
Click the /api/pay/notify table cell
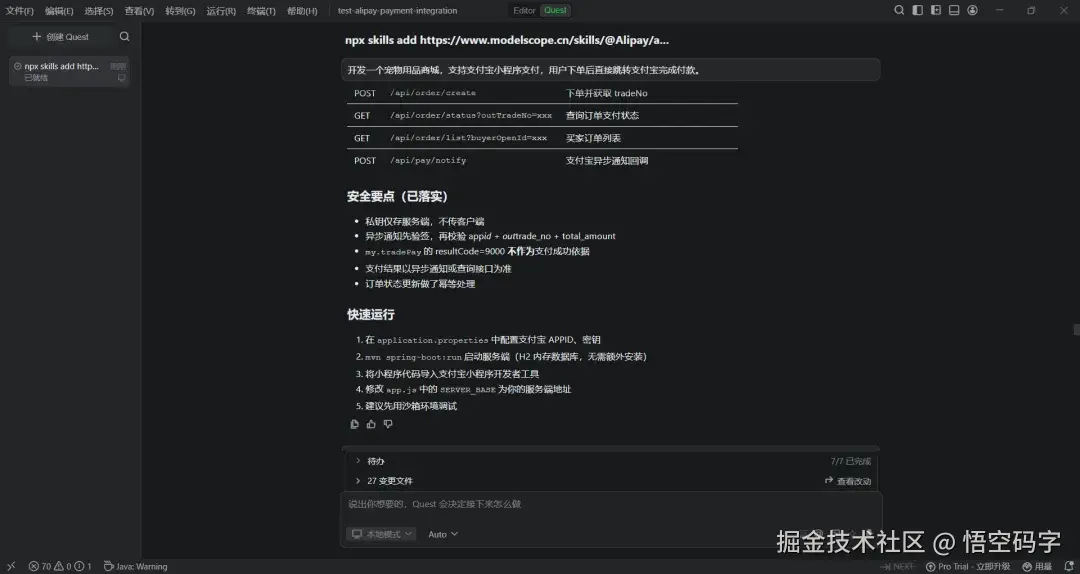tap(428, 161)
